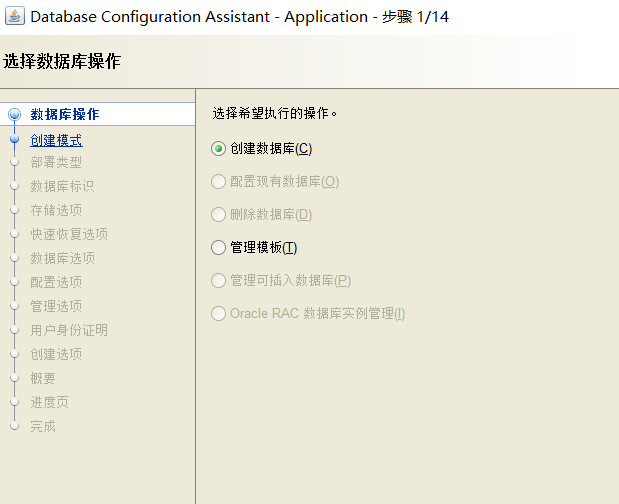Open the 创建模式 step link
619x504 pixels.
tap(56, 140)
